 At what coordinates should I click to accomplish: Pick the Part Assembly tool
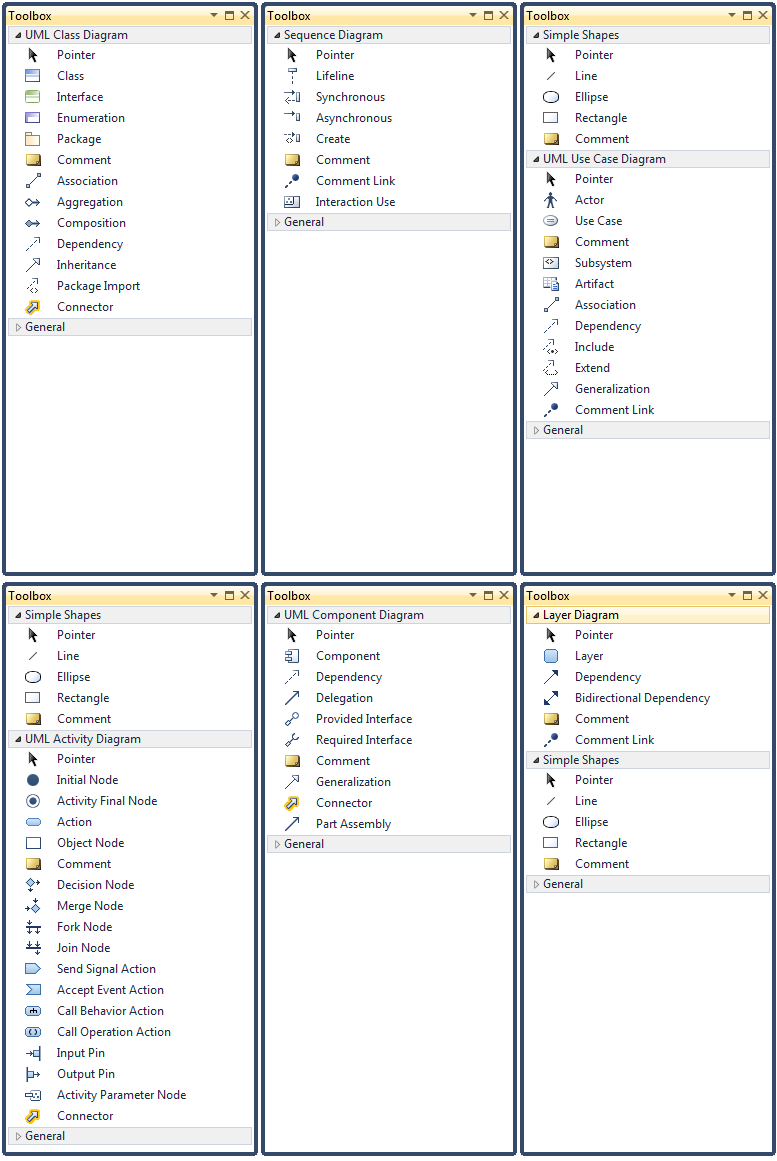tap(353, 824)
